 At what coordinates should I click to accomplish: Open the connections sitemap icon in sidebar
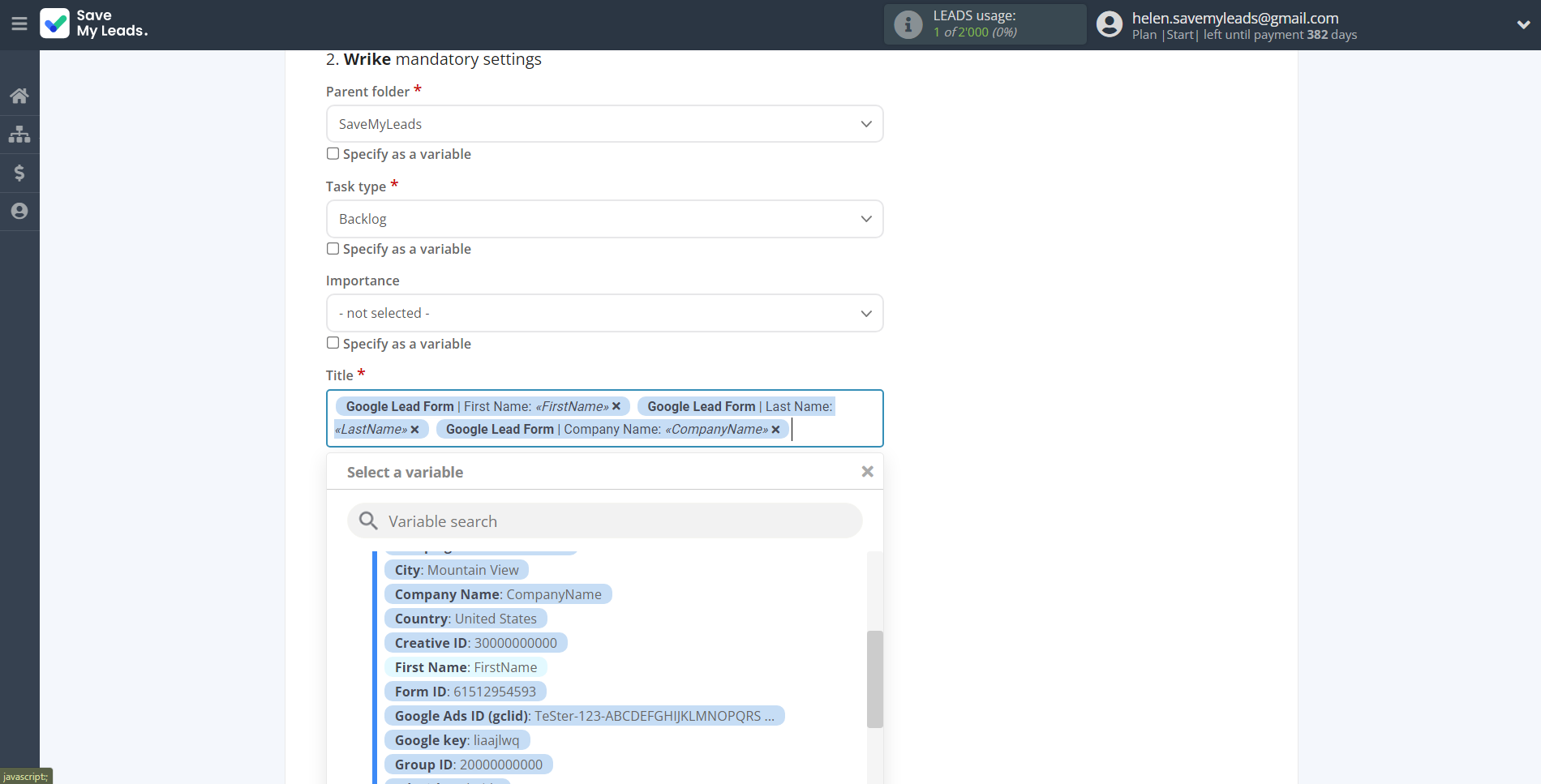pos(19,135)
